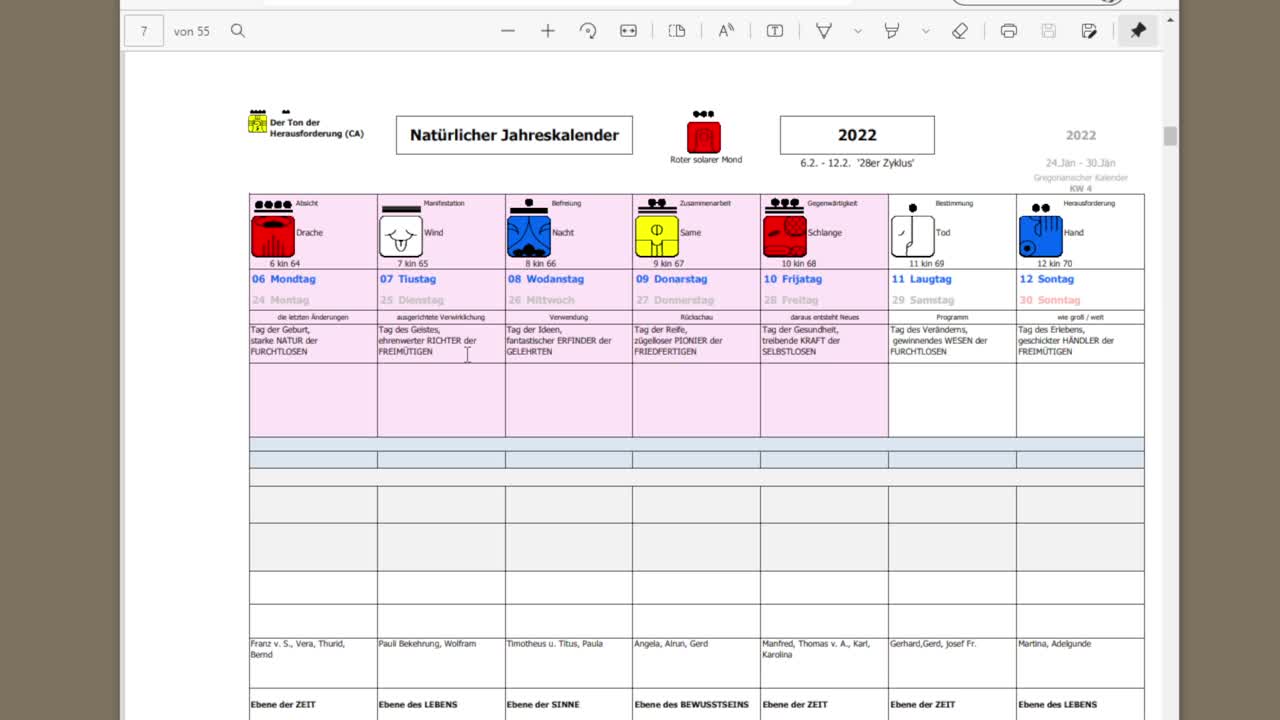Click the names Angela, Alrun, Gerd
Screen dimensions: 1280x720
point(671,644)
